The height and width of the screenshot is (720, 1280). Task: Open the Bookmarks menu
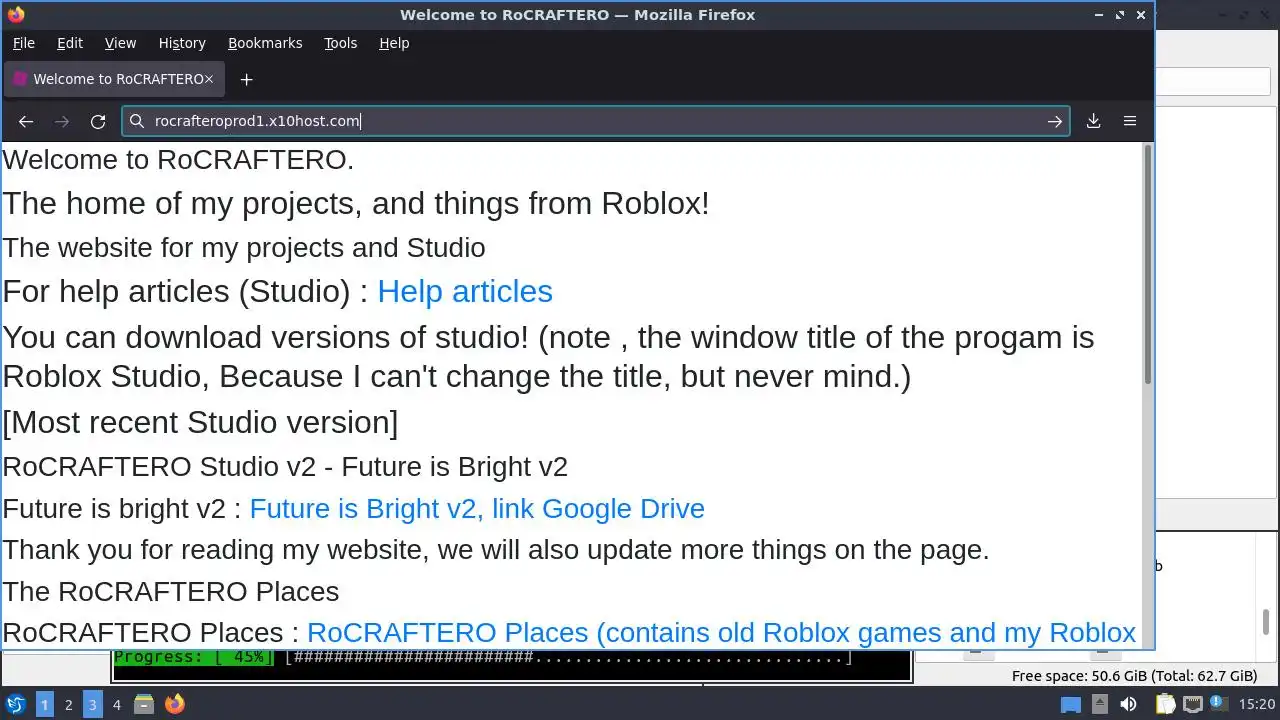[265, 43]
